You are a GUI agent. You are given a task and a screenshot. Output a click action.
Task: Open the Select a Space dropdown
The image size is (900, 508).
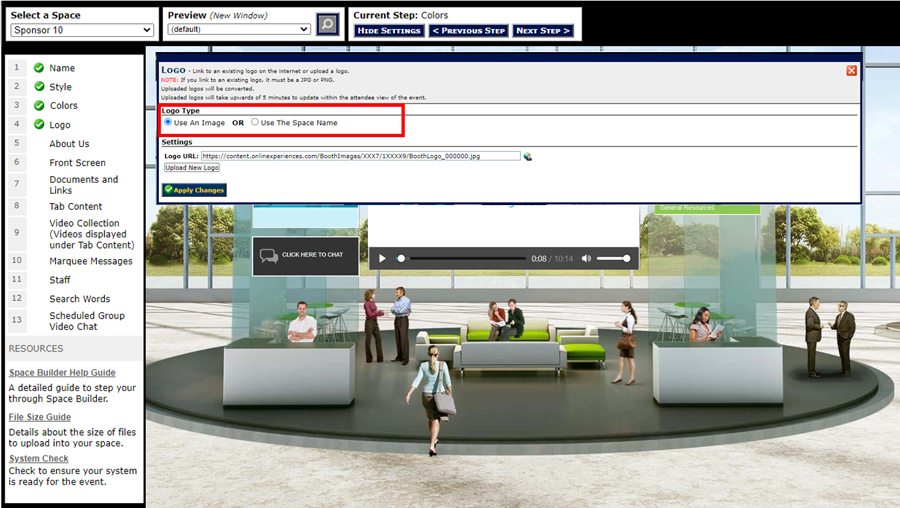pos(81,30)
